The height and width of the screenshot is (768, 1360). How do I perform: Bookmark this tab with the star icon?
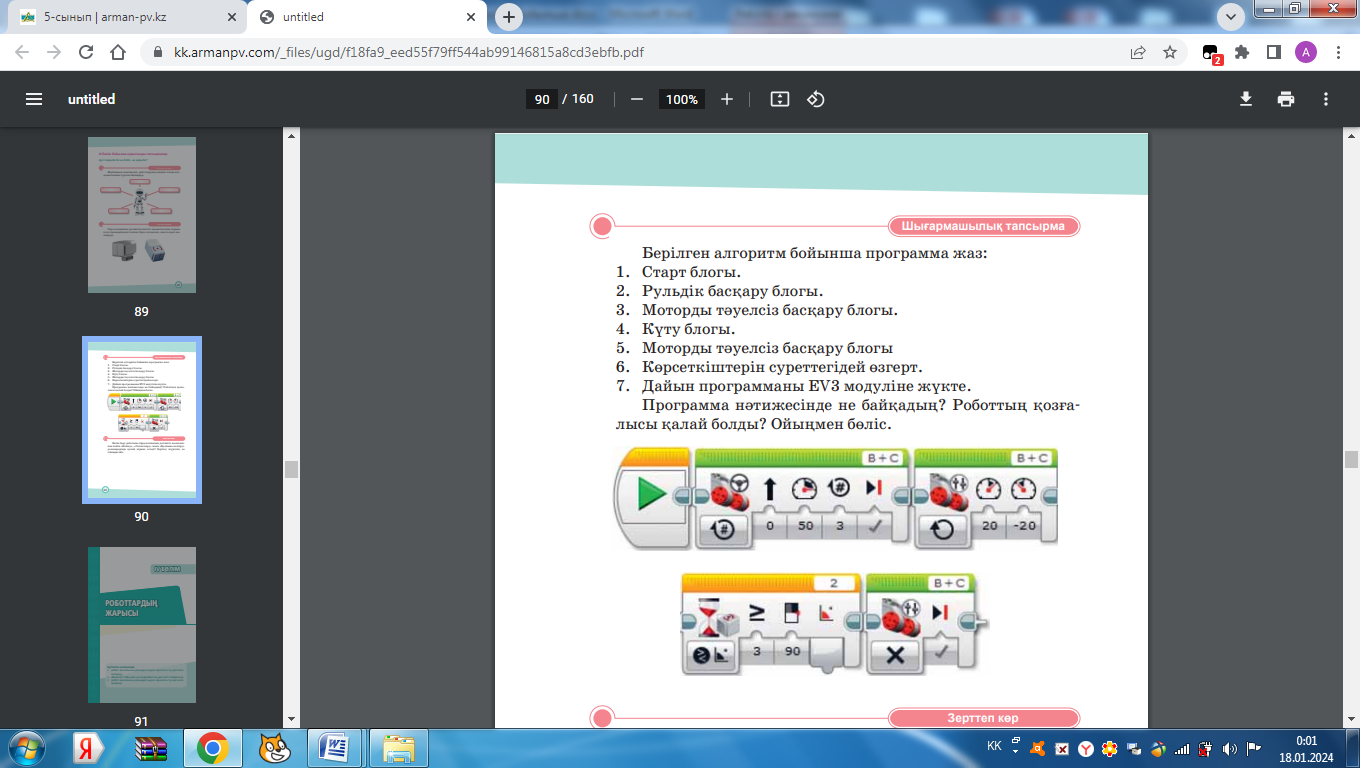(x=1170, y=52)
